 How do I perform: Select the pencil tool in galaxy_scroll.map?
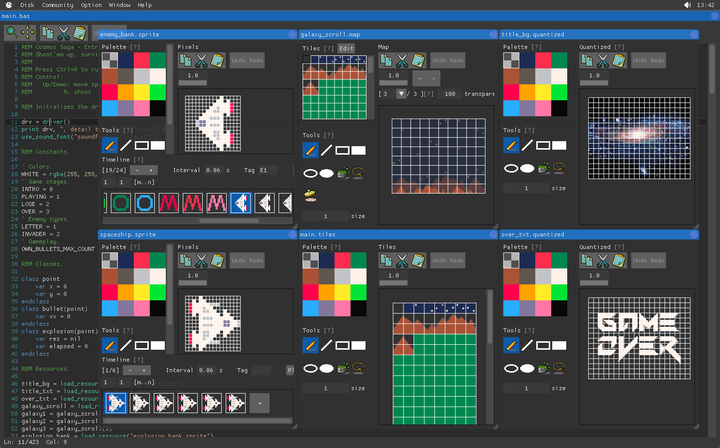[312, 150]
